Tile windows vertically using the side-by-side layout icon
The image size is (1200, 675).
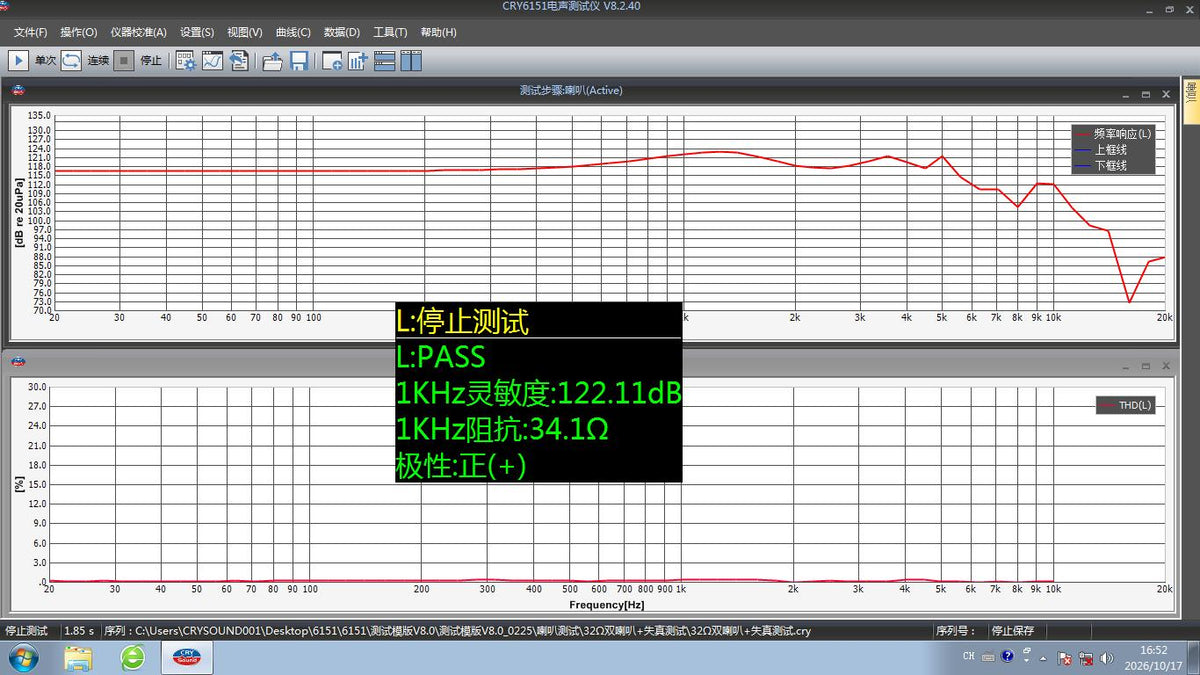tap(411, 60)
